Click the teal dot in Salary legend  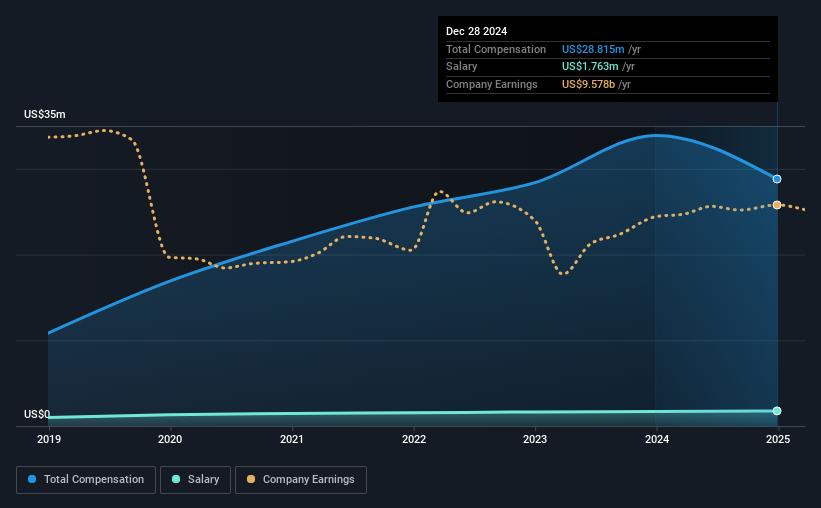pyautogui.click(x=176, y=479)
